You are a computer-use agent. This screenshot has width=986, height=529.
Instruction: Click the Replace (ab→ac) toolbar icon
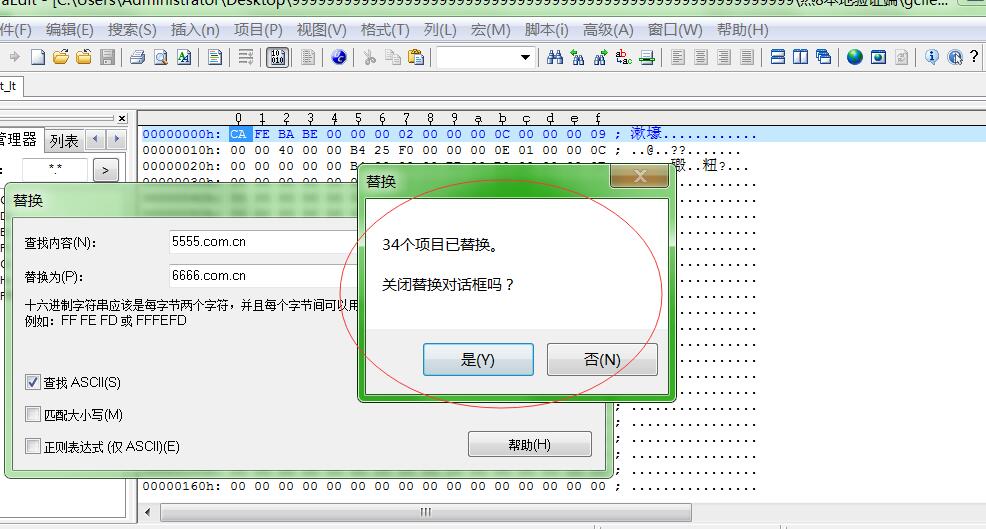tap(624, 58)
